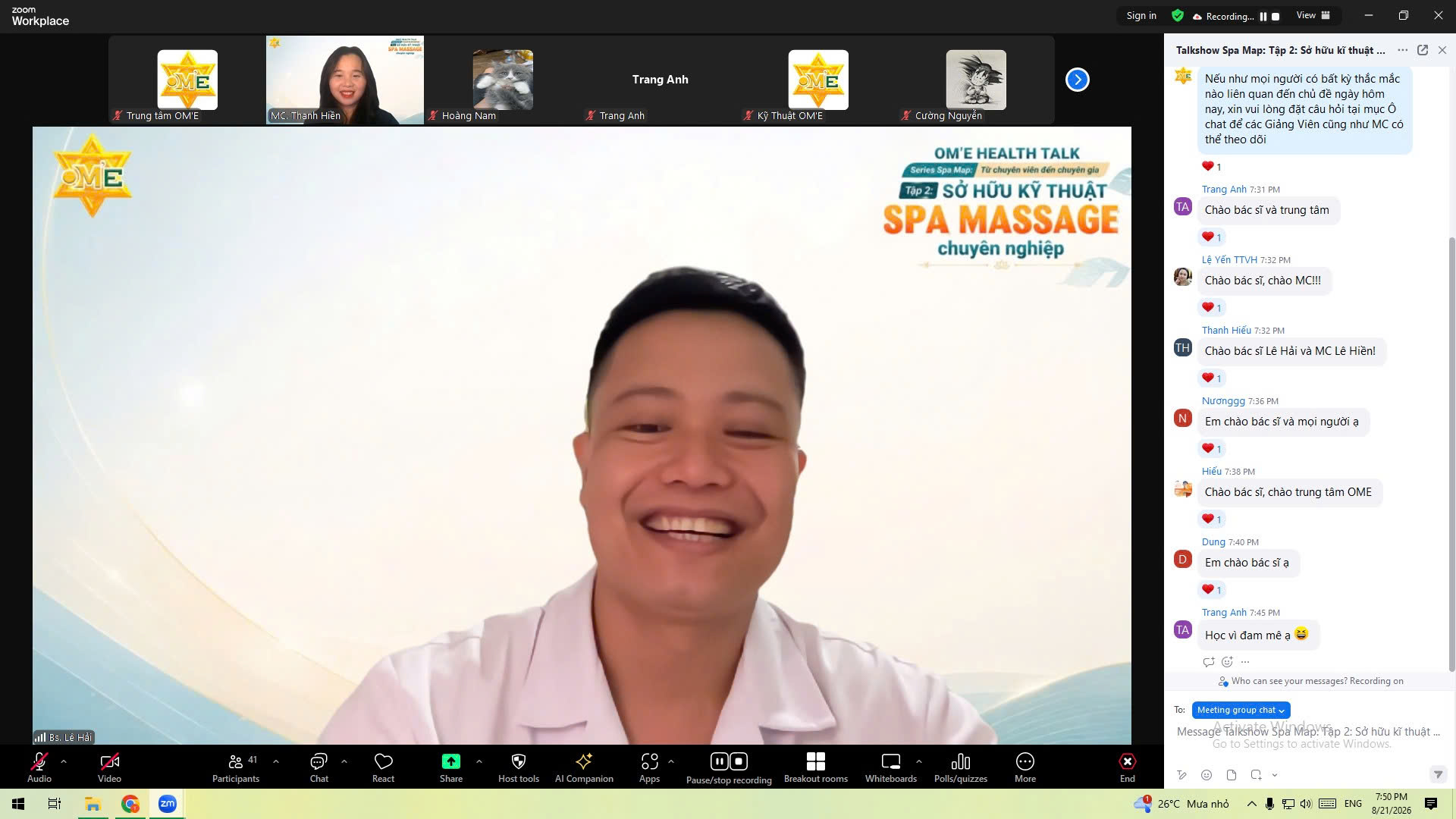This screenshot has height=819, width=1456.
Task: Stop recording using the top bar stop icon
Action: click(x=1276, y=16)
